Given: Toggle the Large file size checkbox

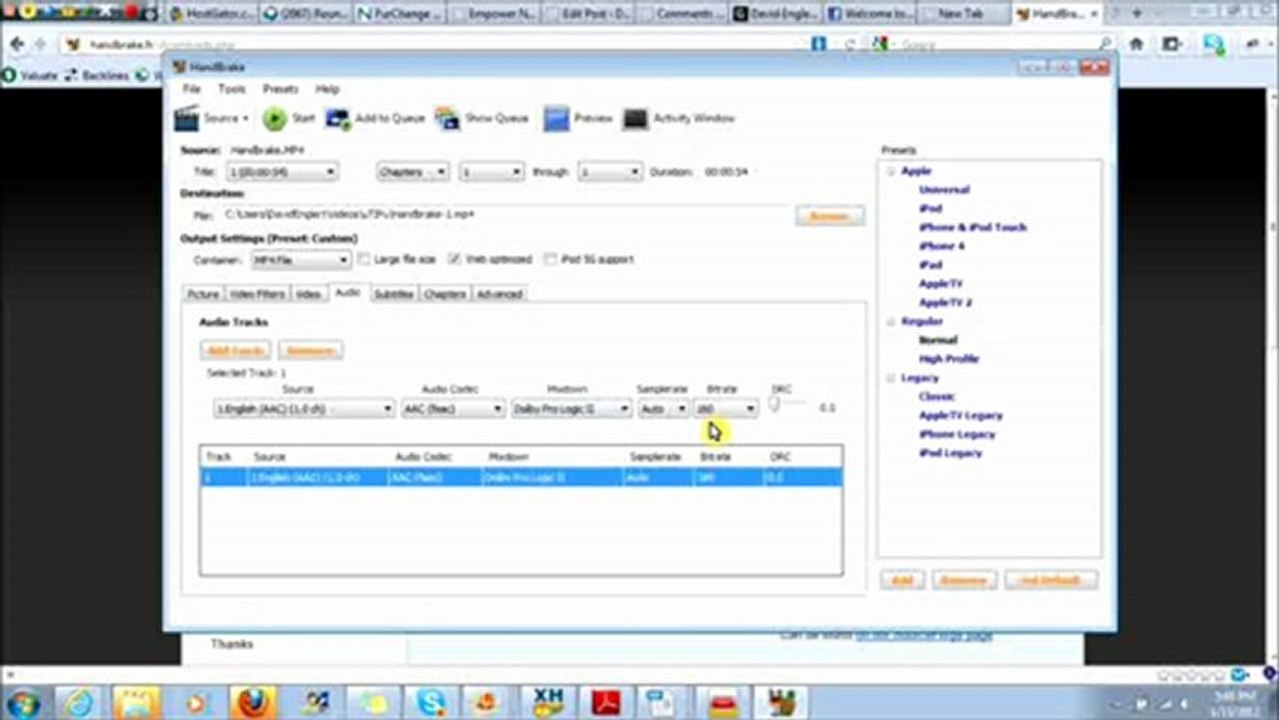Looking at the screenshot, I should tap(365, 259).
